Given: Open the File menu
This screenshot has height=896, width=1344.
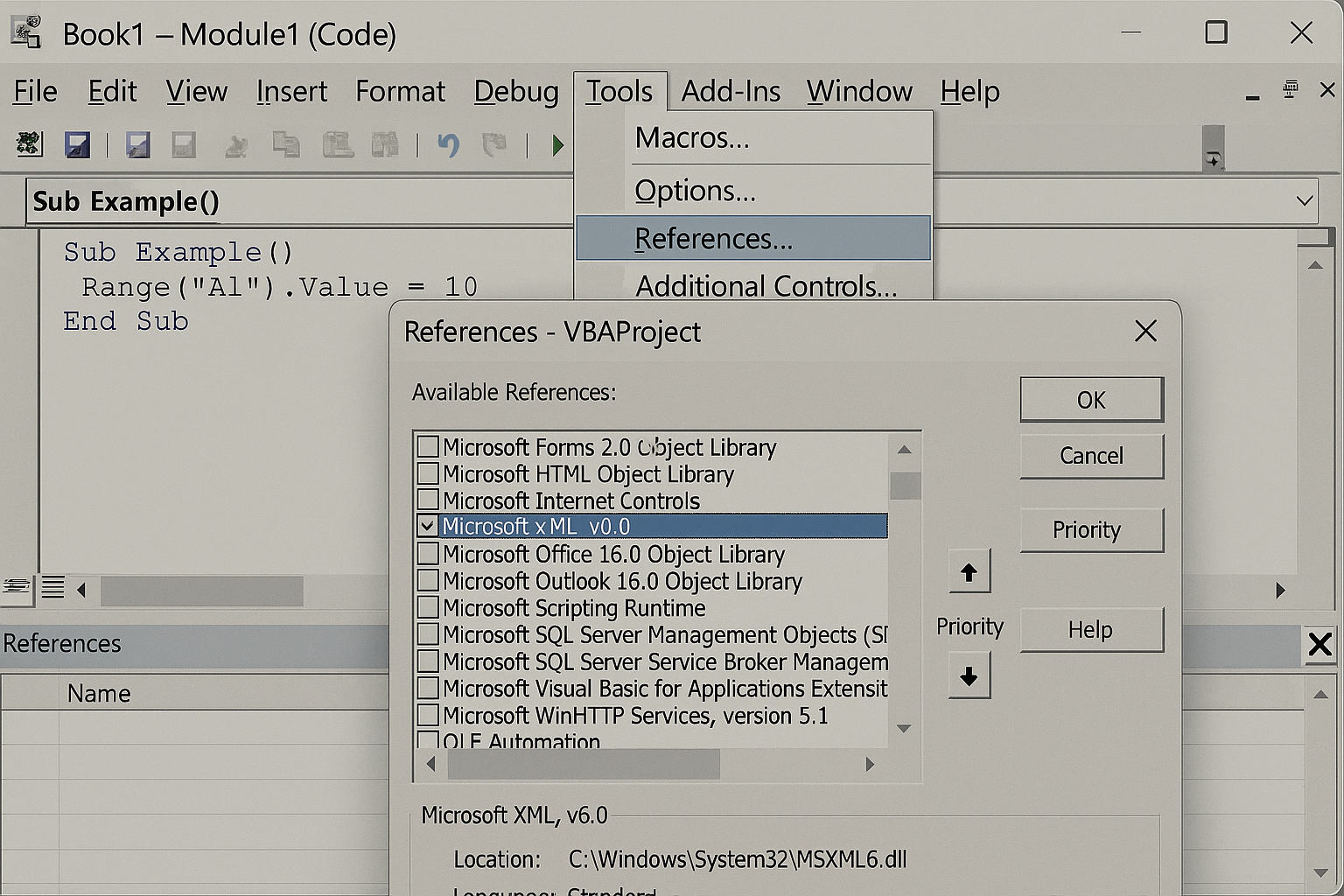Looking at the screenshot, I should point(35,91).
